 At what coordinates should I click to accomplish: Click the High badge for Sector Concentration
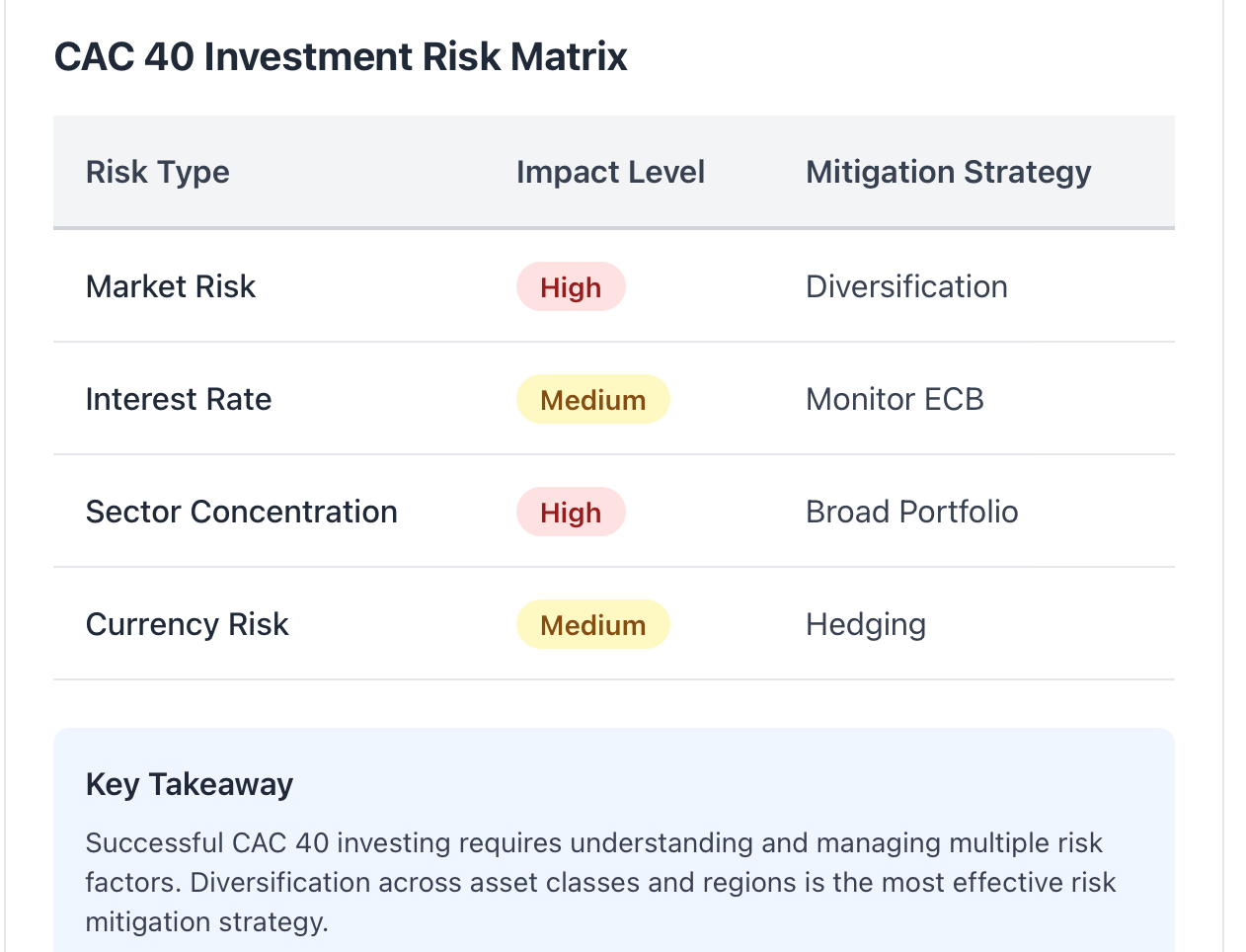click(x=571, y=512)
